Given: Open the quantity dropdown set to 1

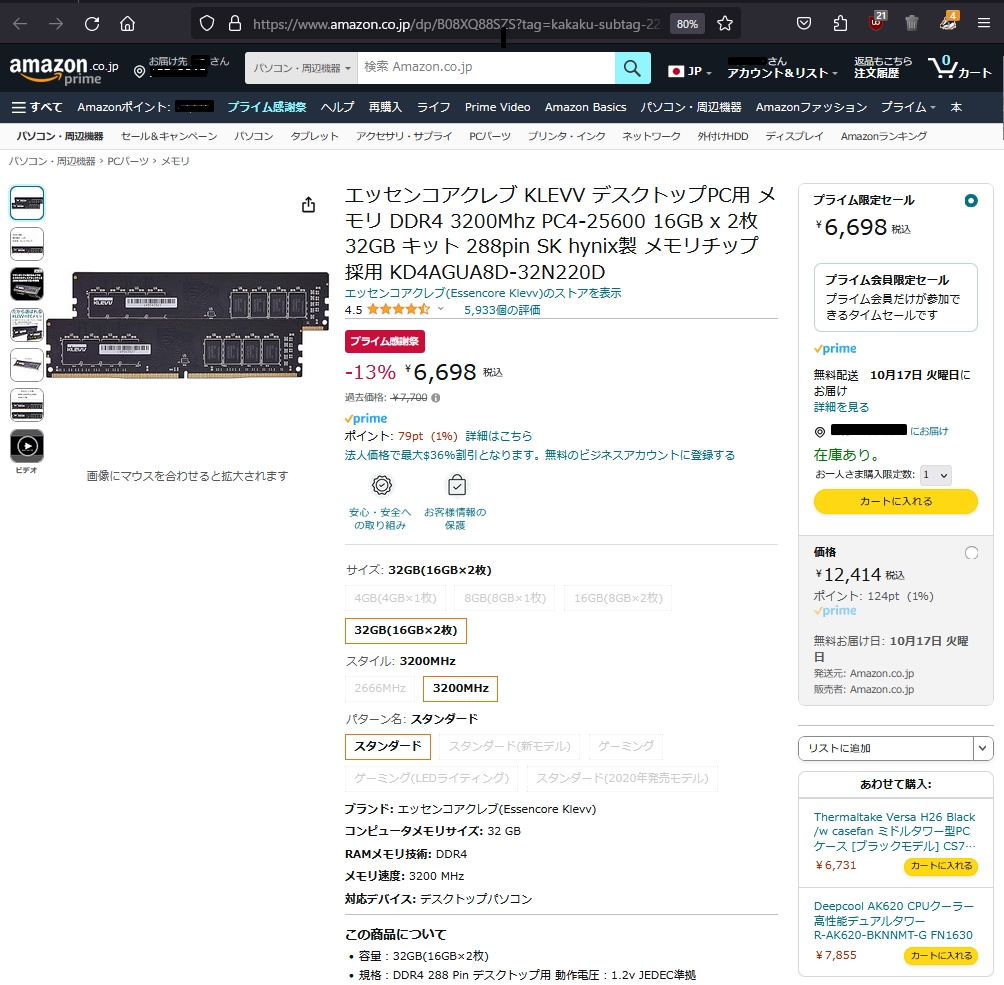Looking at the screenshot, I should pos(935,474).
